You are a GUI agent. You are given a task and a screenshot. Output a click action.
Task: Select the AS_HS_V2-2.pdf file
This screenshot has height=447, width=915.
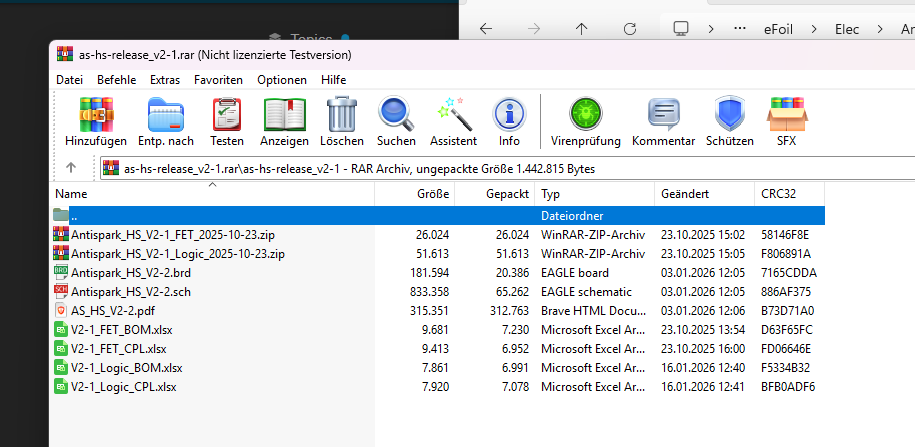click(112, 311)
